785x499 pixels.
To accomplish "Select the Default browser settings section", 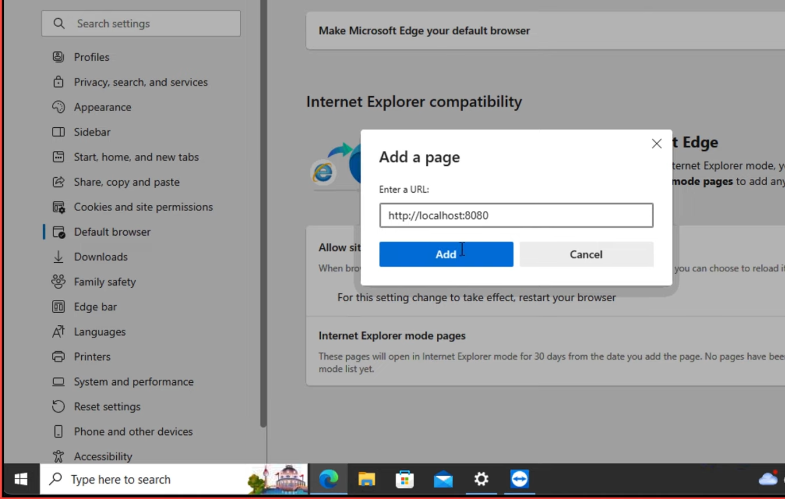I will tap(112, 232).
